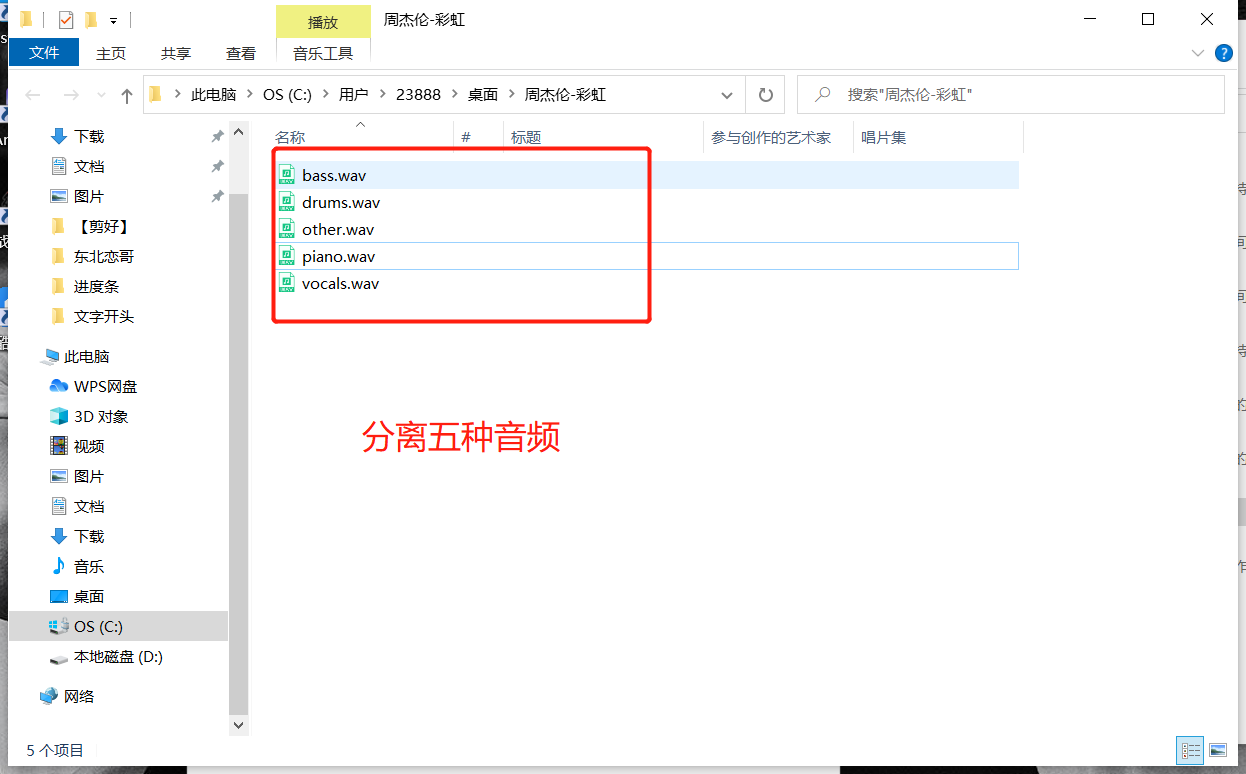Open the 文件 menu
The width and height of the screenshot is (1246, 774).
[x=44, y=53]
